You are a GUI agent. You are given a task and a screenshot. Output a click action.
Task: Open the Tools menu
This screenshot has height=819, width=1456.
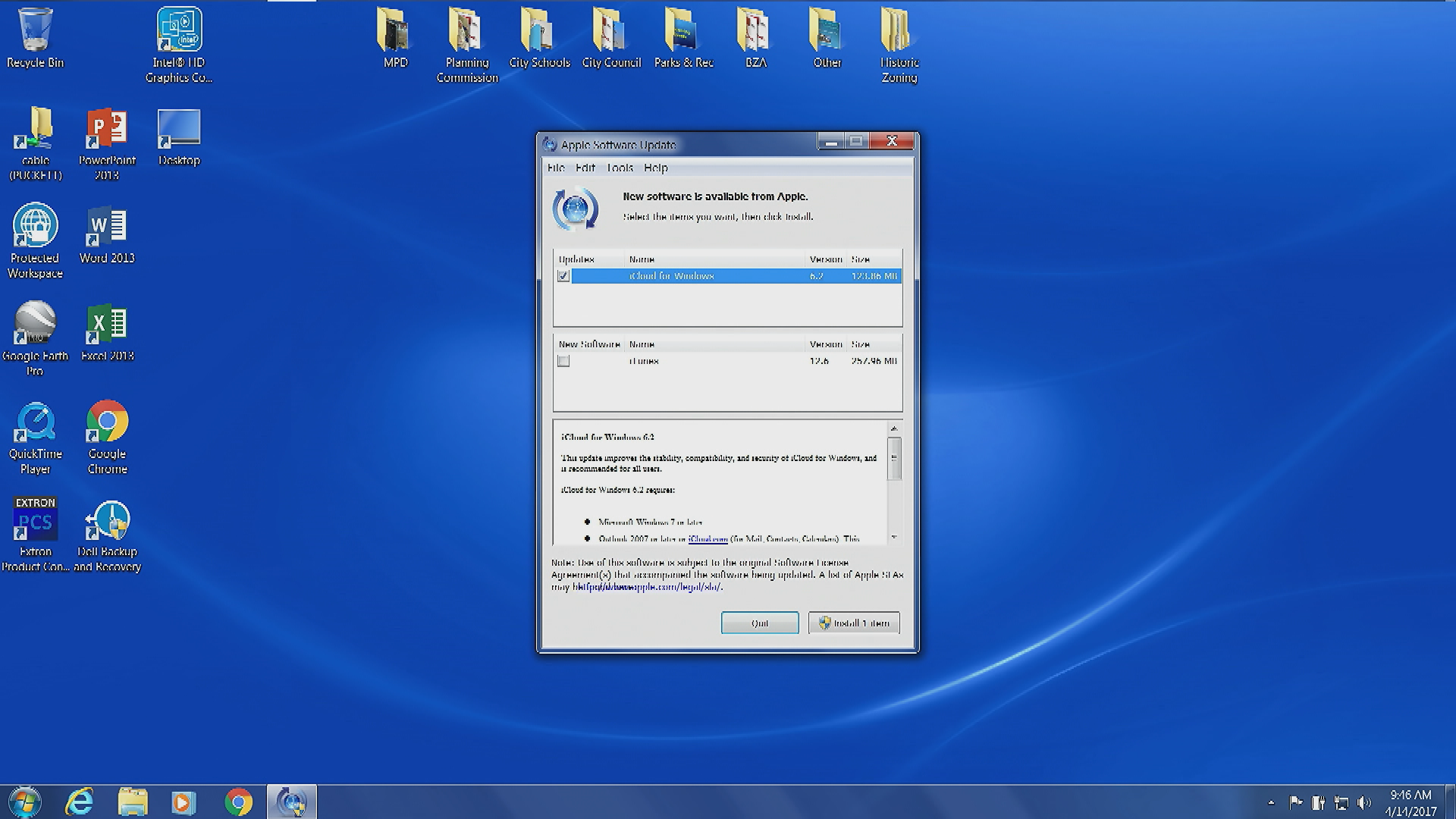coord(620,168)
